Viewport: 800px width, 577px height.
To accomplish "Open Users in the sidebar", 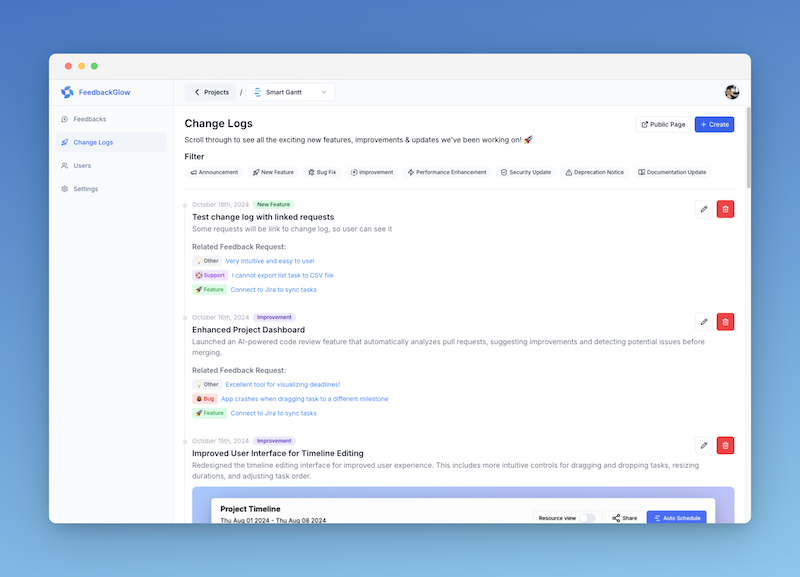I will [x=111, y=165].
